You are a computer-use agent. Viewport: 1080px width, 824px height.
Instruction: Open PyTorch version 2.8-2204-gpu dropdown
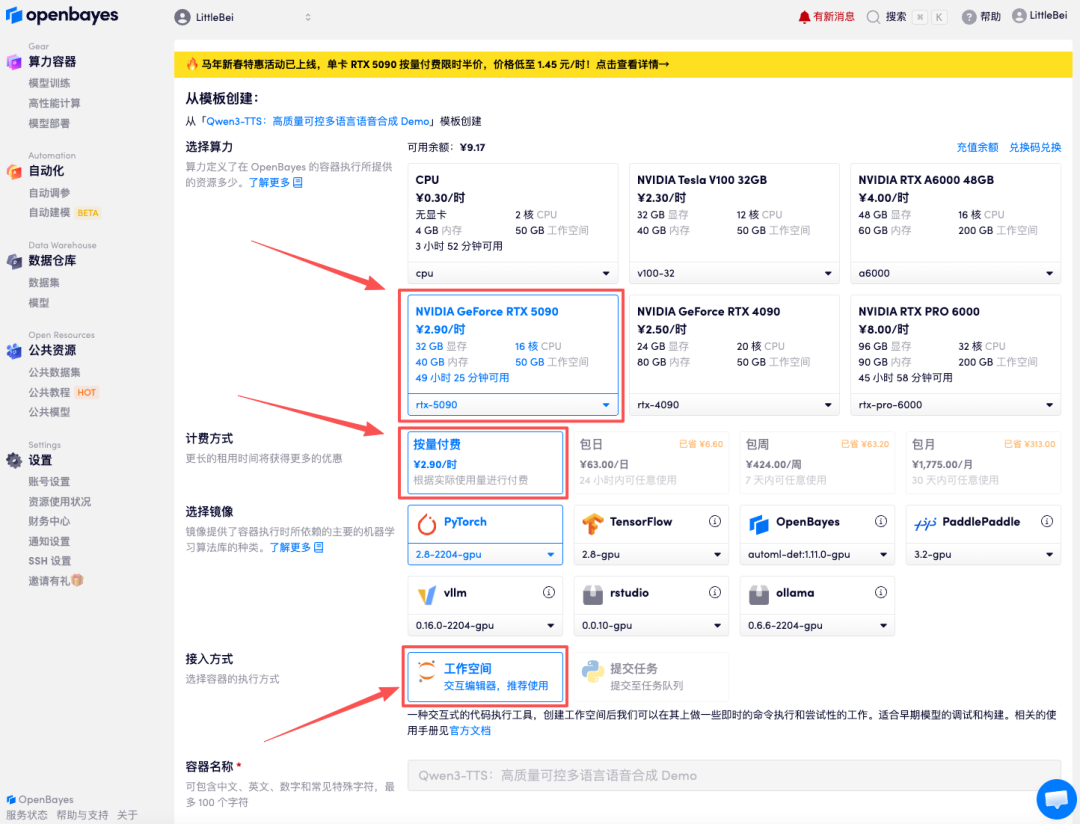pos(485,555)
